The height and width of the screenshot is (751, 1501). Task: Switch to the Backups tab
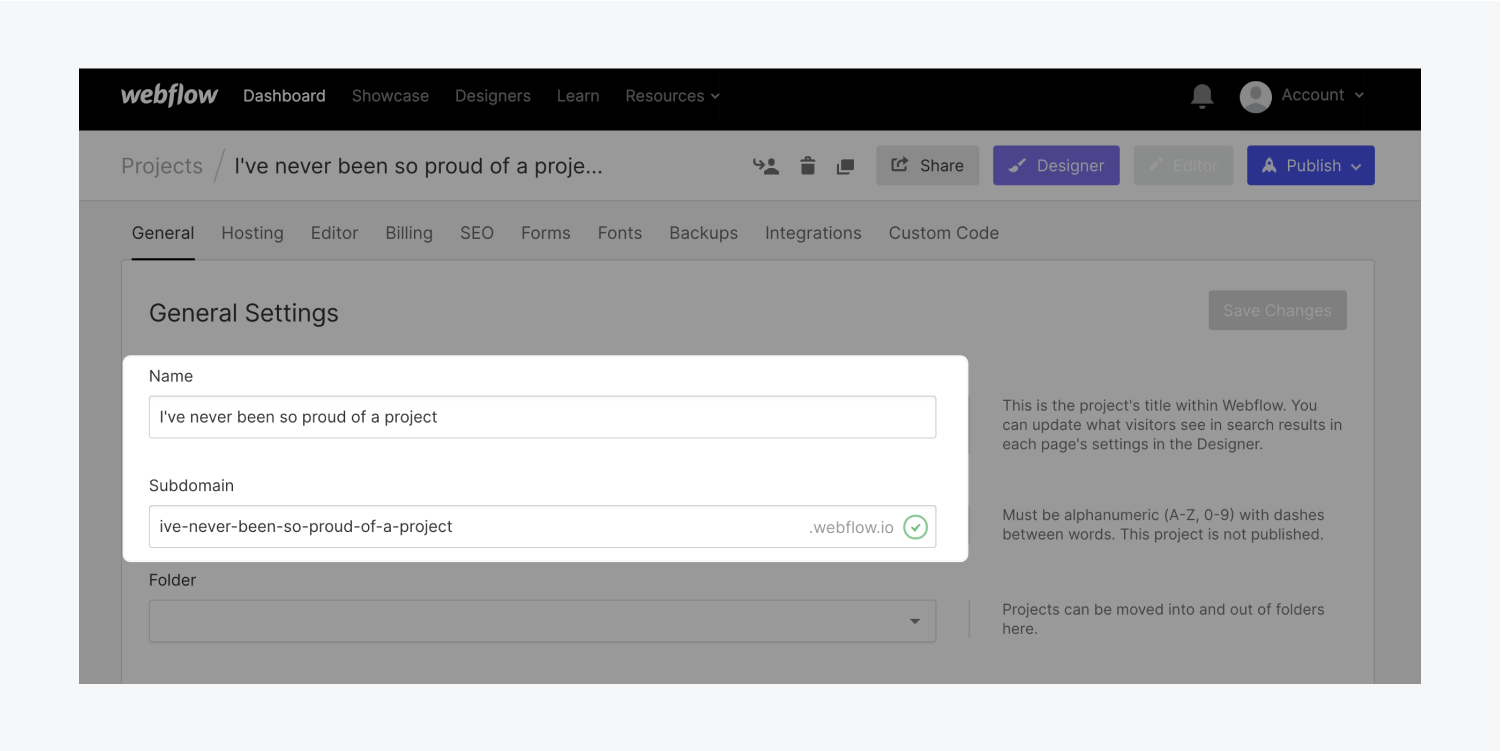click(703, 233)
